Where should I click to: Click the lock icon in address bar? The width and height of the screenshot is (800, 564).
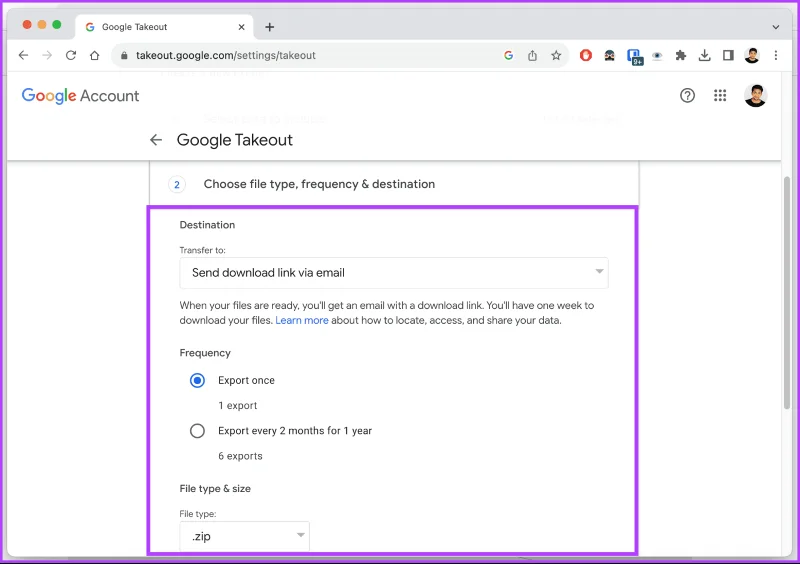tap(123, 55)
